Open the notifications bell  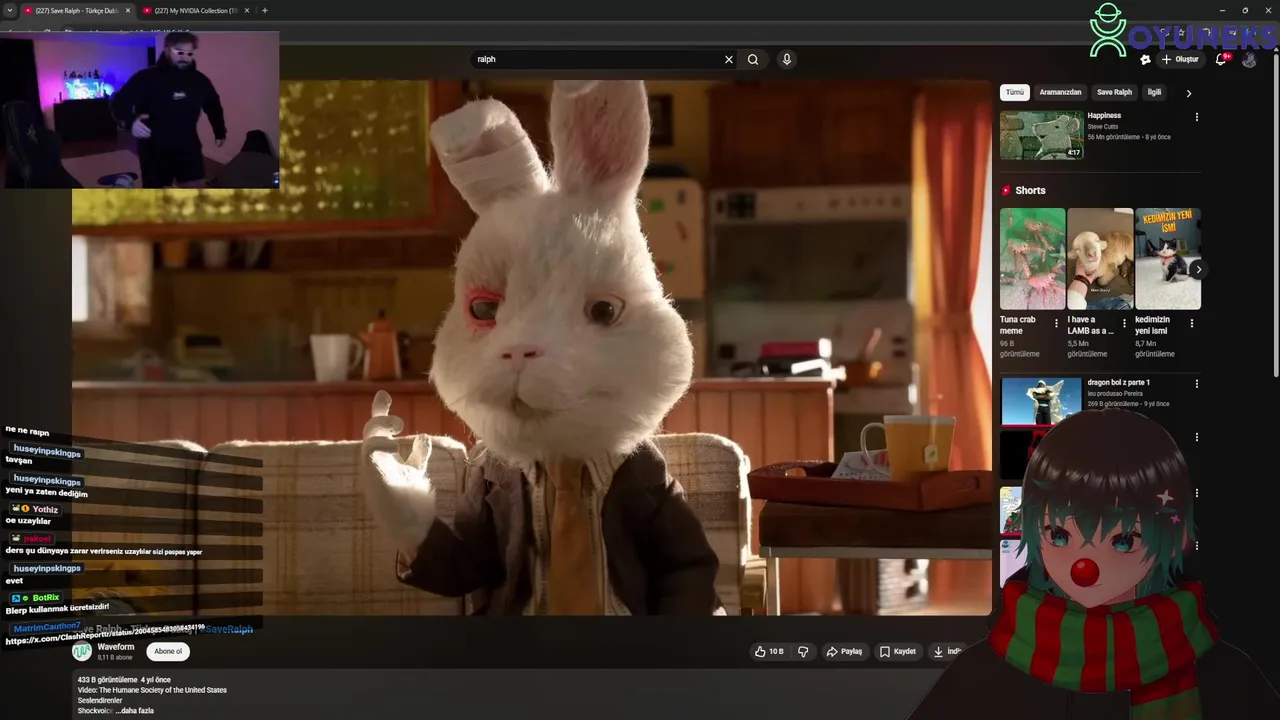[x=1221, y=60]
